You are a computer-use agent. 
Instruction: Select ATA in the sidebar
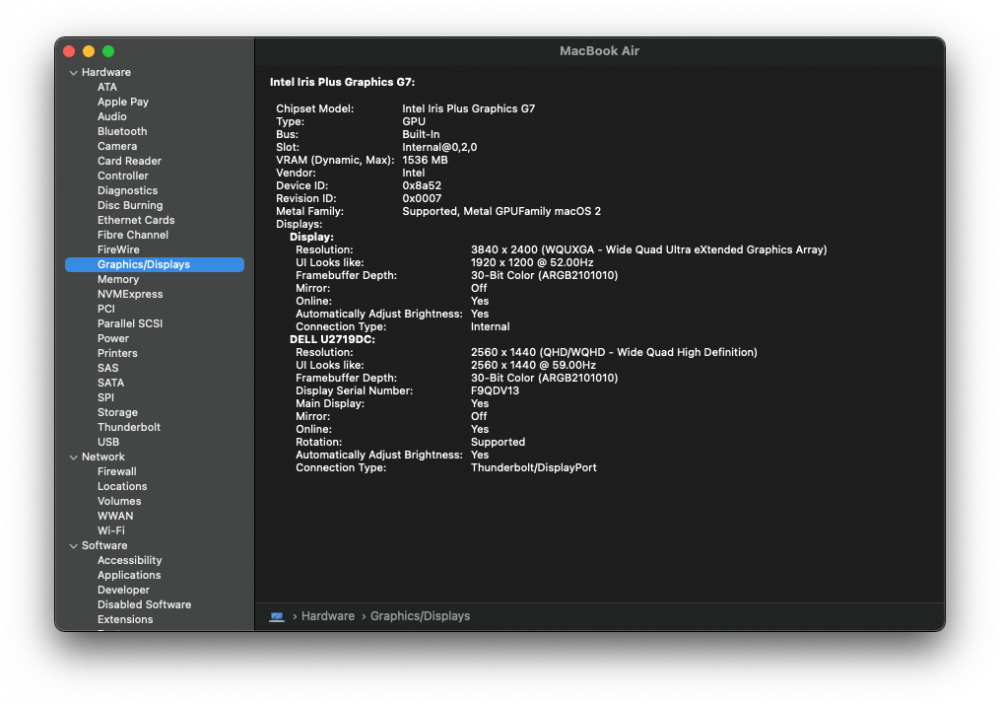coord(107,87)
